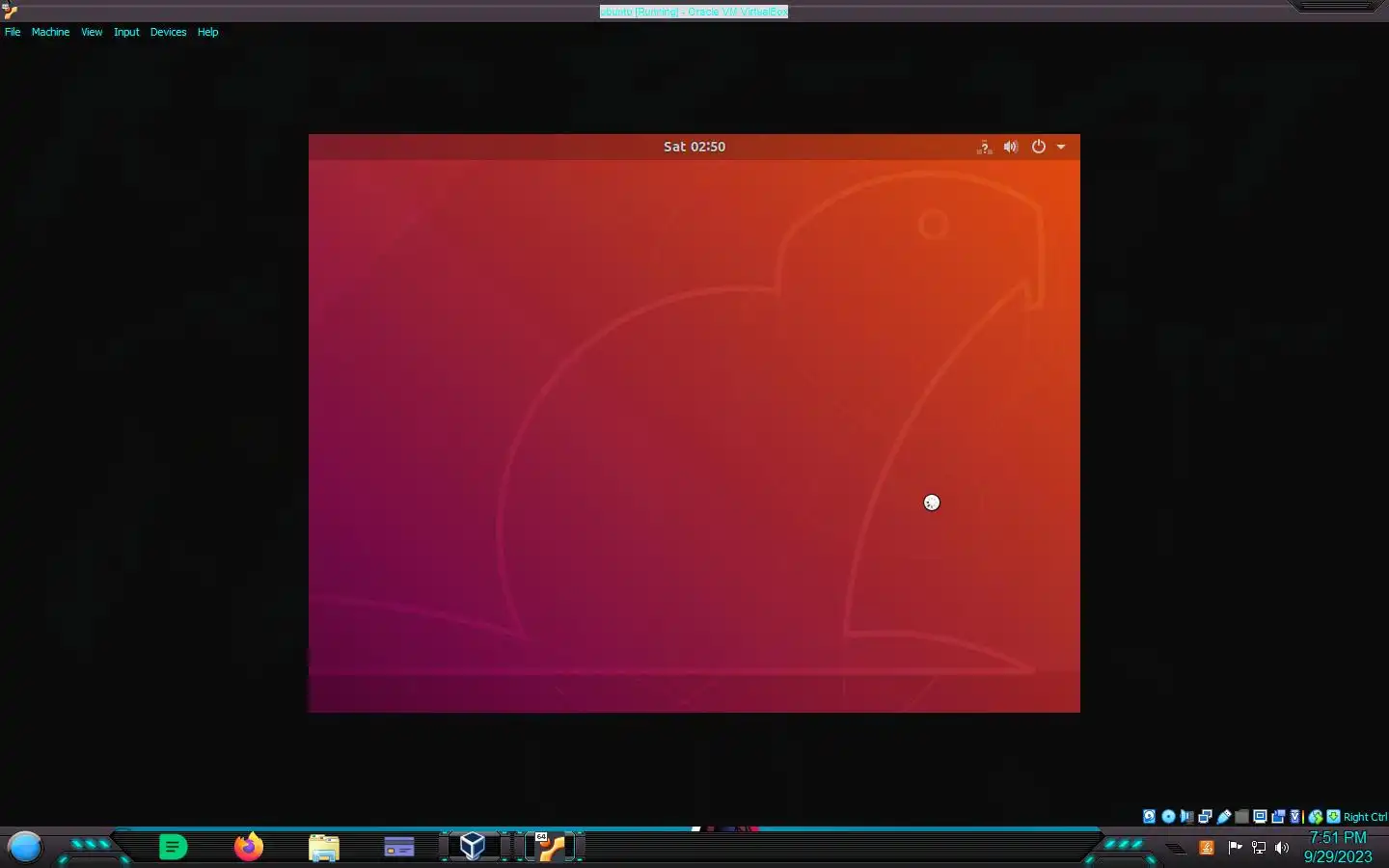Click the VirtualBox window title text

point(694,12)
